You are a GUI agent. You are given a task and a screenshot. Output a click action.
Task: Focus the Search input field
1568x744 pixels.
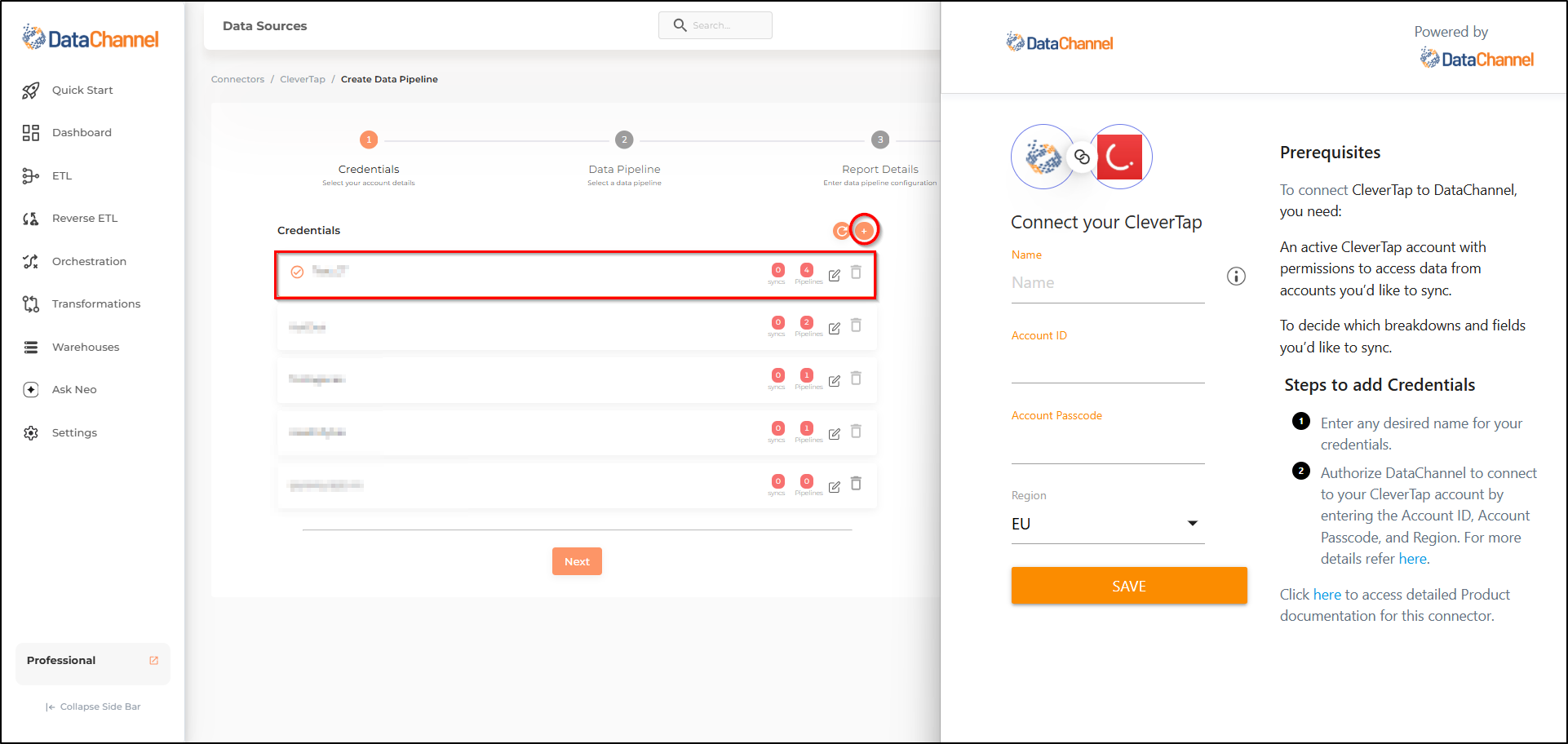715,25
